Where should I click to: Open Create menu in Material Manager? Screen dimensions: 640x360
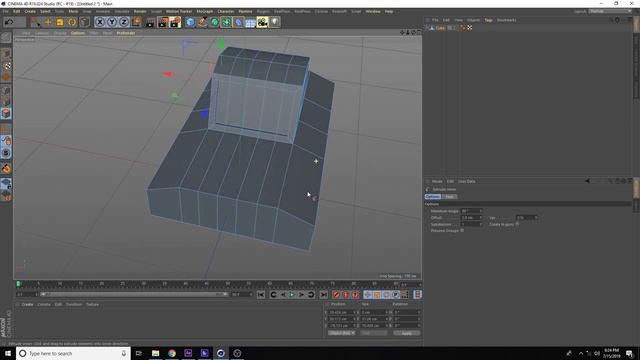pyautogui.click(x=27, y=304)
